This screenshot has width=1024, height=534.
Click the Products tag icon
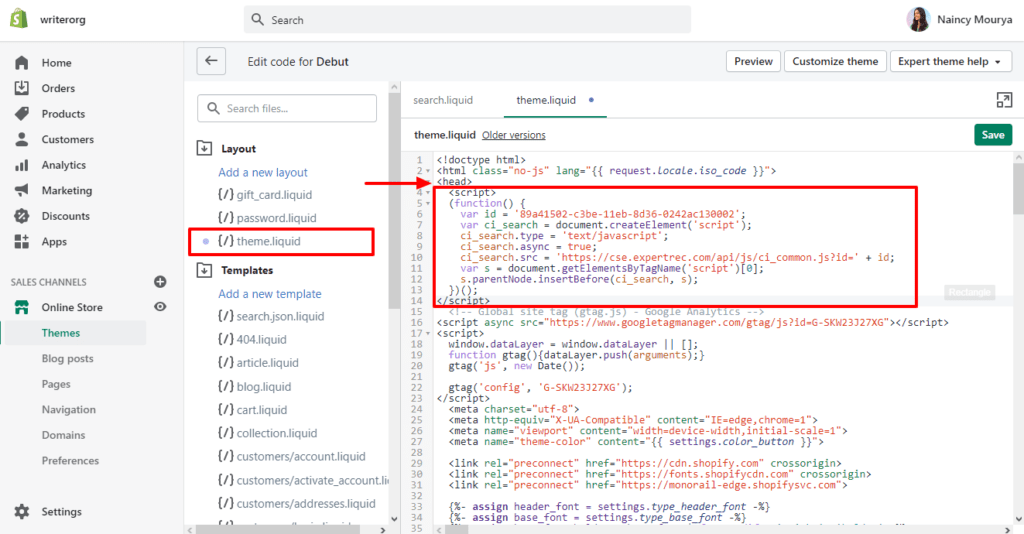(x=22, y=114)
